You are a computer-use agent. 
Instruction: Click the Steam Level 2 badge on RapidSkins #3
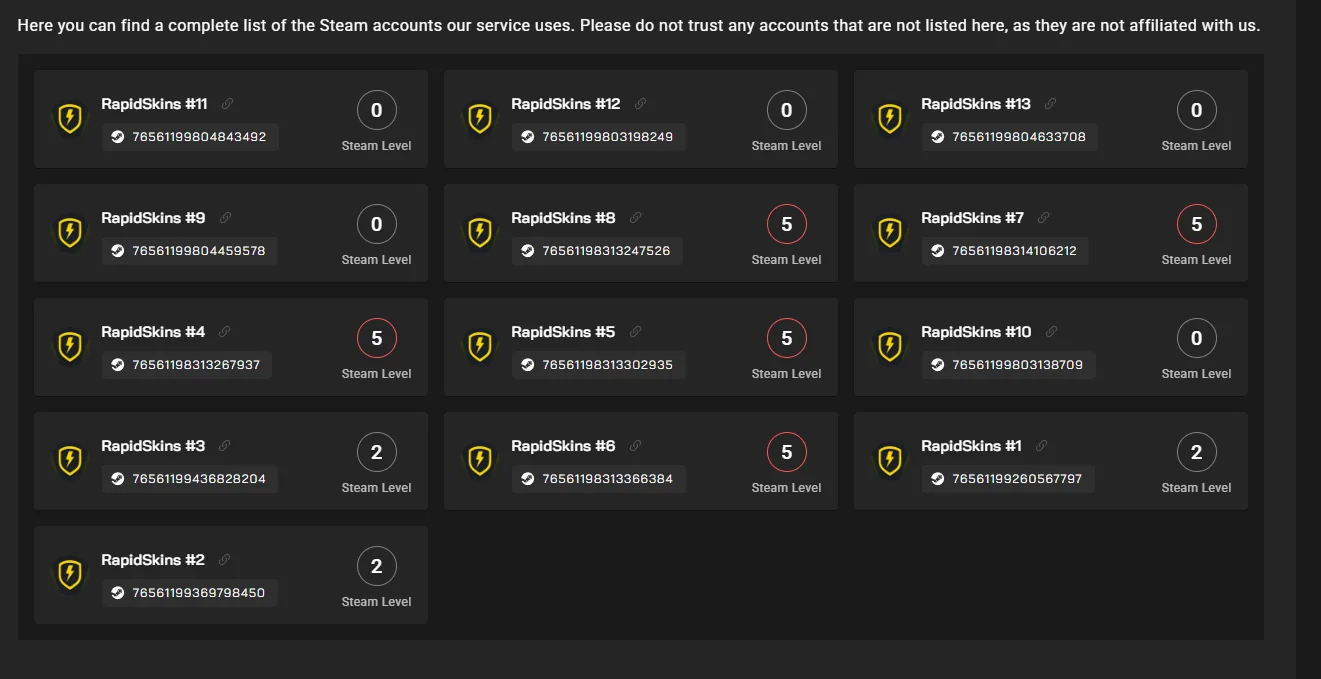pos(377,452)
